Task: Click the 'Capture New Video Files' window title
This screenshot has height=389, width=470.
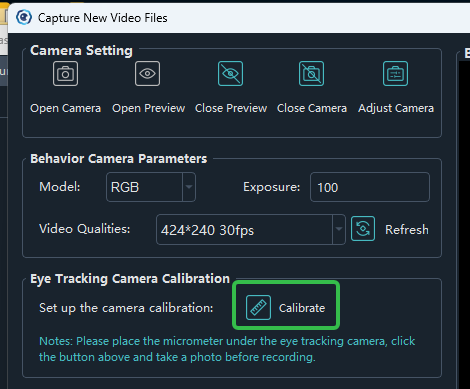Action: tap(102, 18)
